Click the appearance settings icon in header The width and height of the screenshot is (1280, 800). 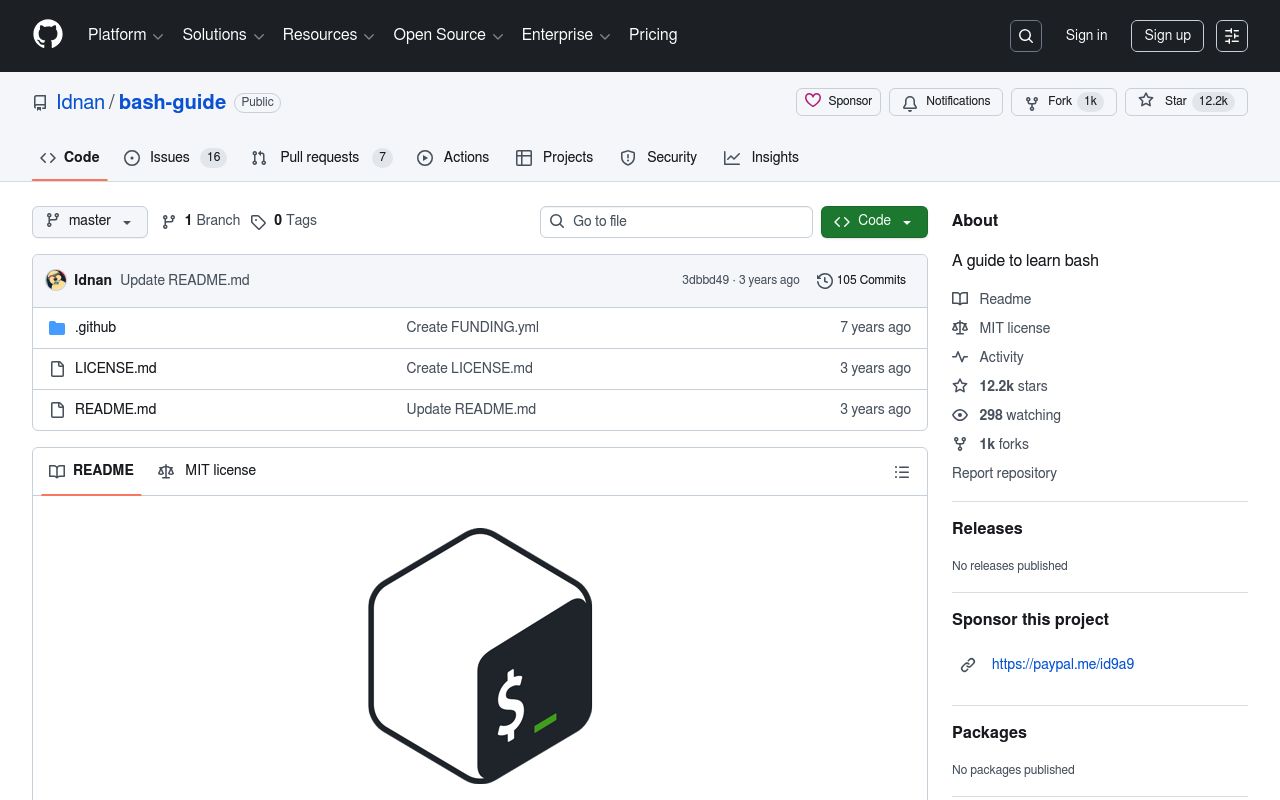(1232, 36)
